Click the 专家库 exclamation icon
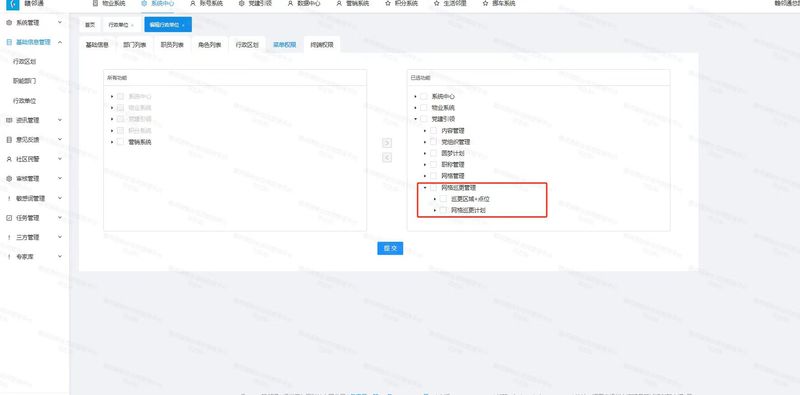The image size is (800, 395). [9, 257]
